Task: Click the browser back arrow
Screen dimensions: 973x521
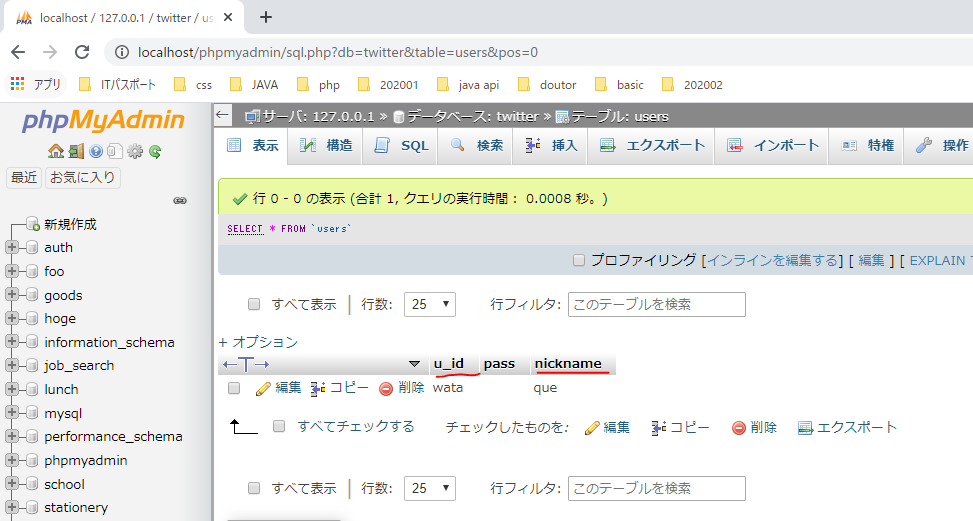Action: tap(18, 52)
